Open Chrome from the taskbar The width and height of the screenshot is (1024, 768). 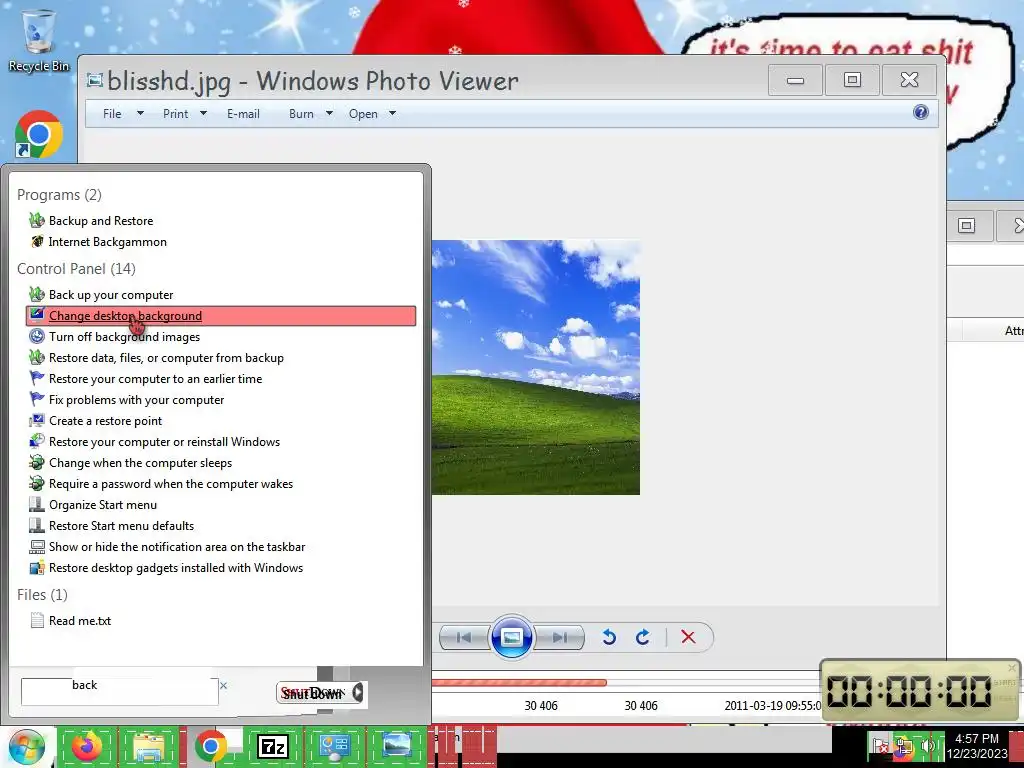[210, 746]
